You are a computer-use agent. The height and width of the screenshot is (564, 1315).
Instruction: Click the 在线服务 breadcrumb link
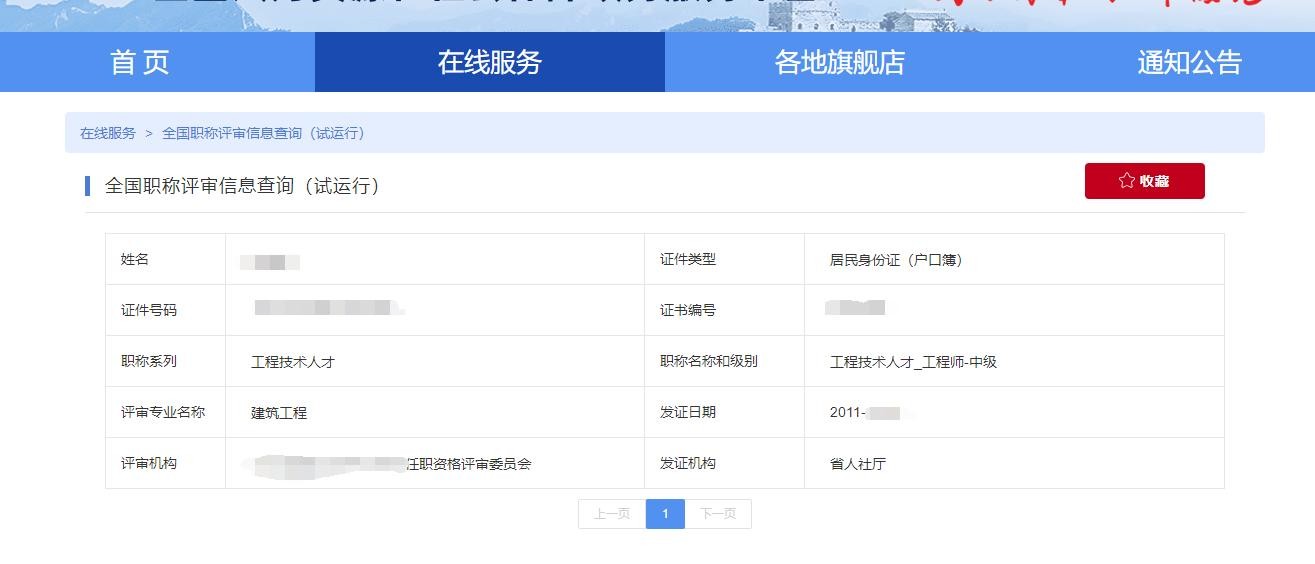point(108,133)
